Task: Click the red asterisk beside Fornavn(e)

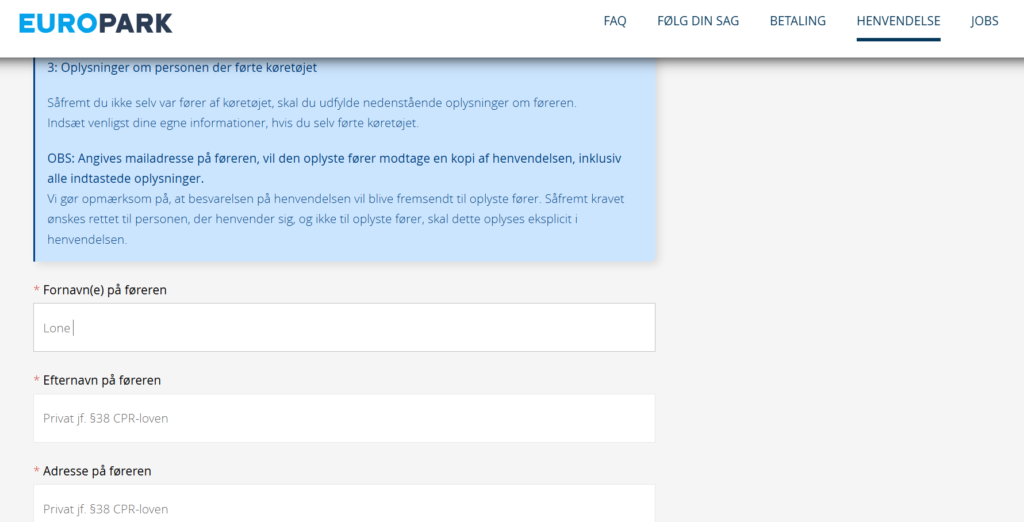Action: 37,290
